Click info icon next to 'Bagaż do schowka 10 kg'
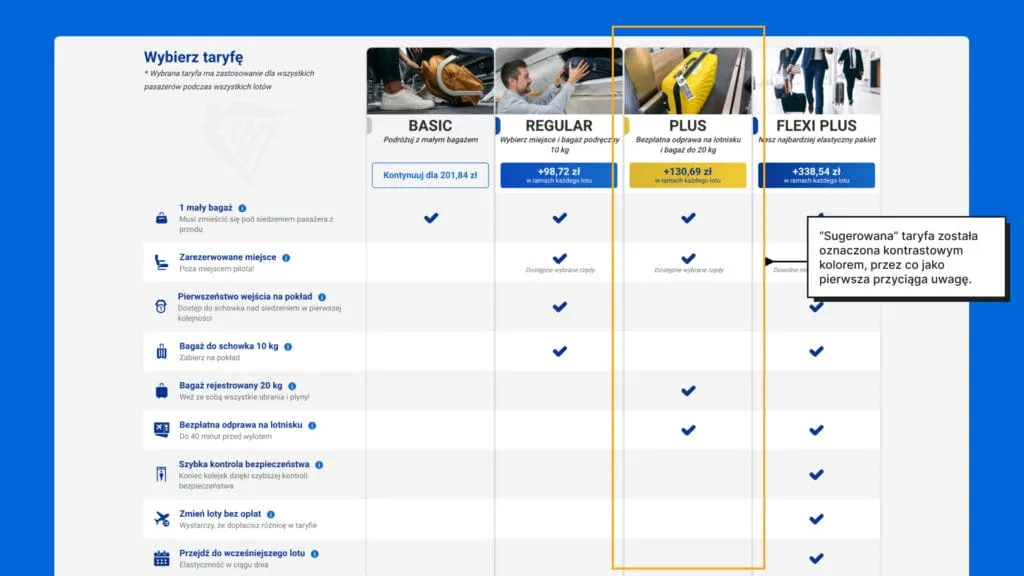The width and height of the screenshot is (1024, 576). (x=288, y=346)
